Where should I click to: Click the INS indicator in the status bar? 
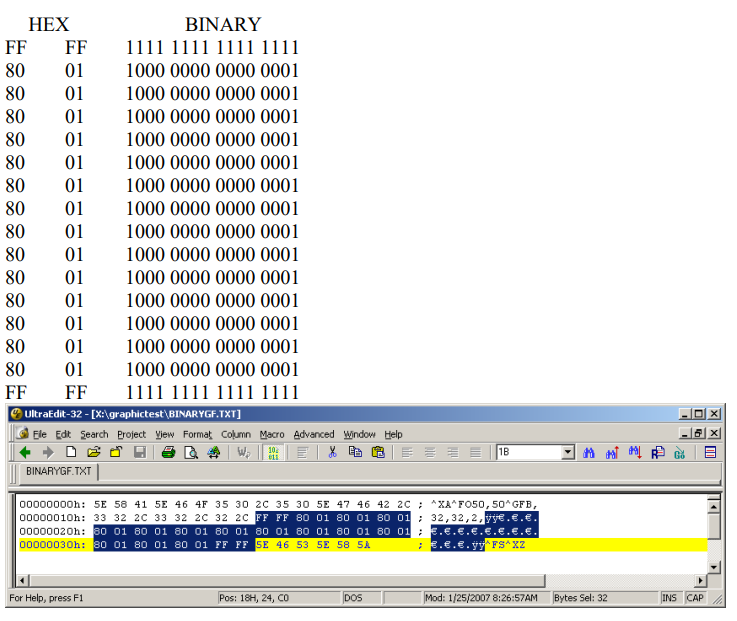[670, 597]
